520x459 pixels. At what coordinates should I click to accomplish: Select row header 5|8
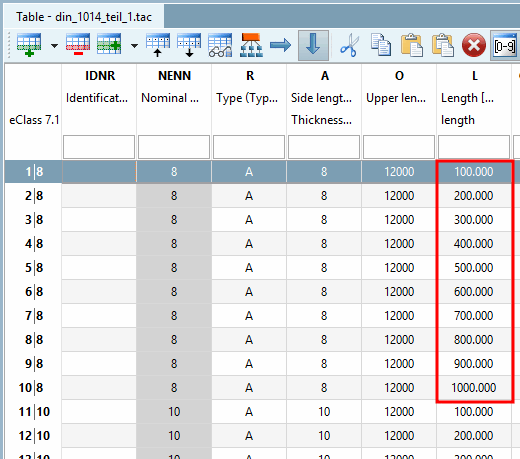[33, 268]
